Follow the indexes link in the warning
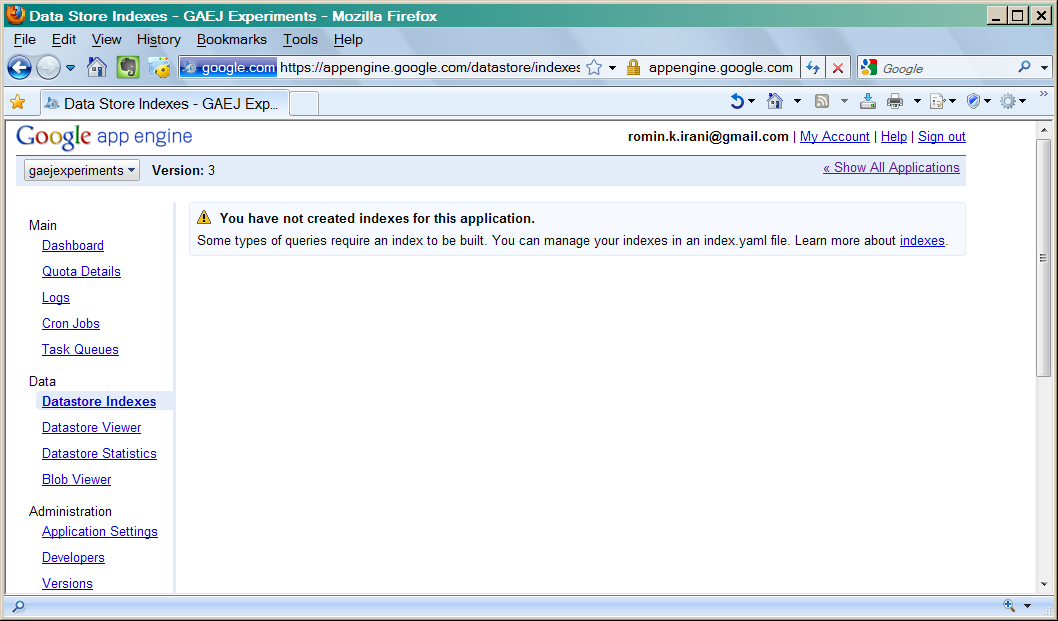The height and width of the screenshot is (621, 1058). [x=922, y=240]
